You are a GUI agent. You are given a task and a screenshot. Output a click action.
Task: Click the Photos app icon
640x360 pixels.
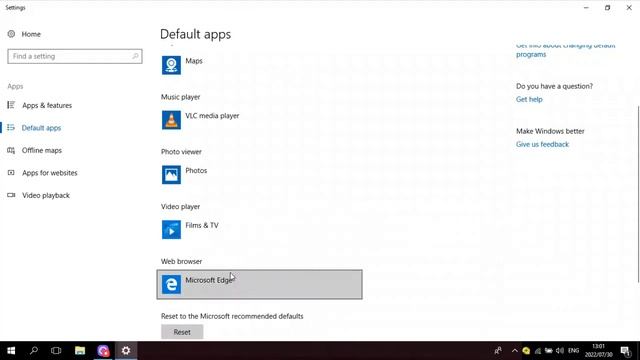[x=171, y=175]
